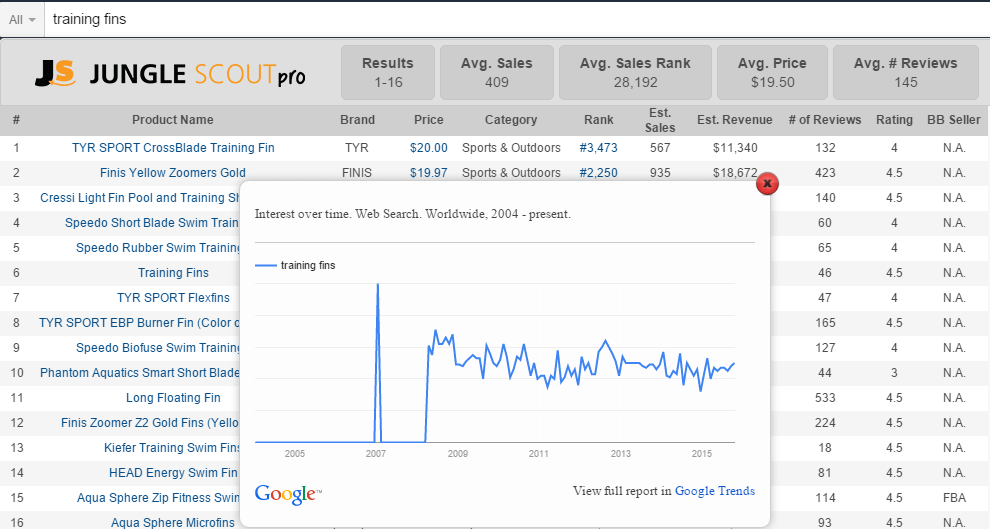The width and height of the screenshot is (990, 529).
Task: Open Aqua Sphere Microfins product
Action: click(173, 523)
